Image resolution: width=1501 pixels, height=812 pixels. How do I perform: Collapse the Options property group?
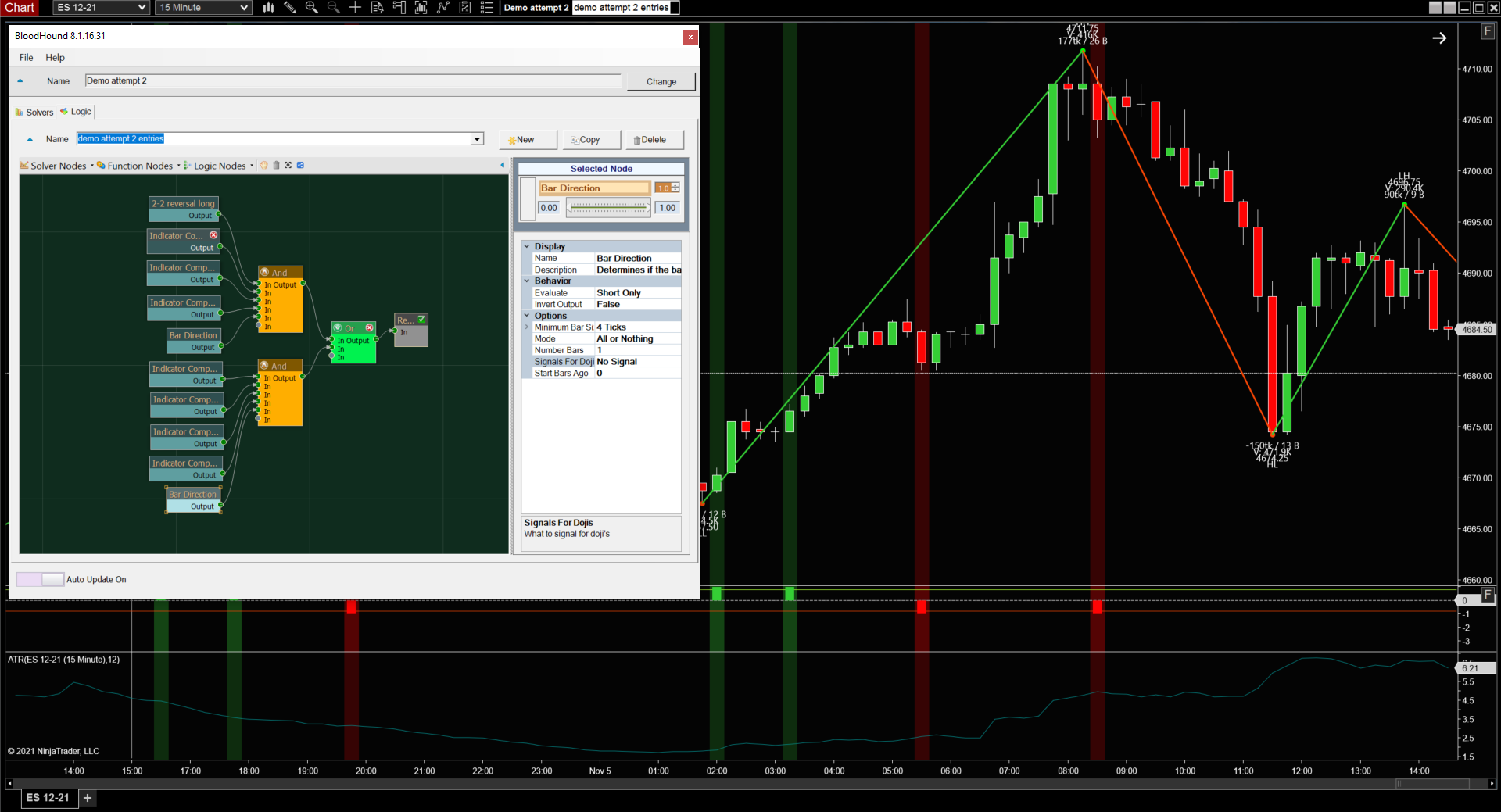(x=527, y=316)
